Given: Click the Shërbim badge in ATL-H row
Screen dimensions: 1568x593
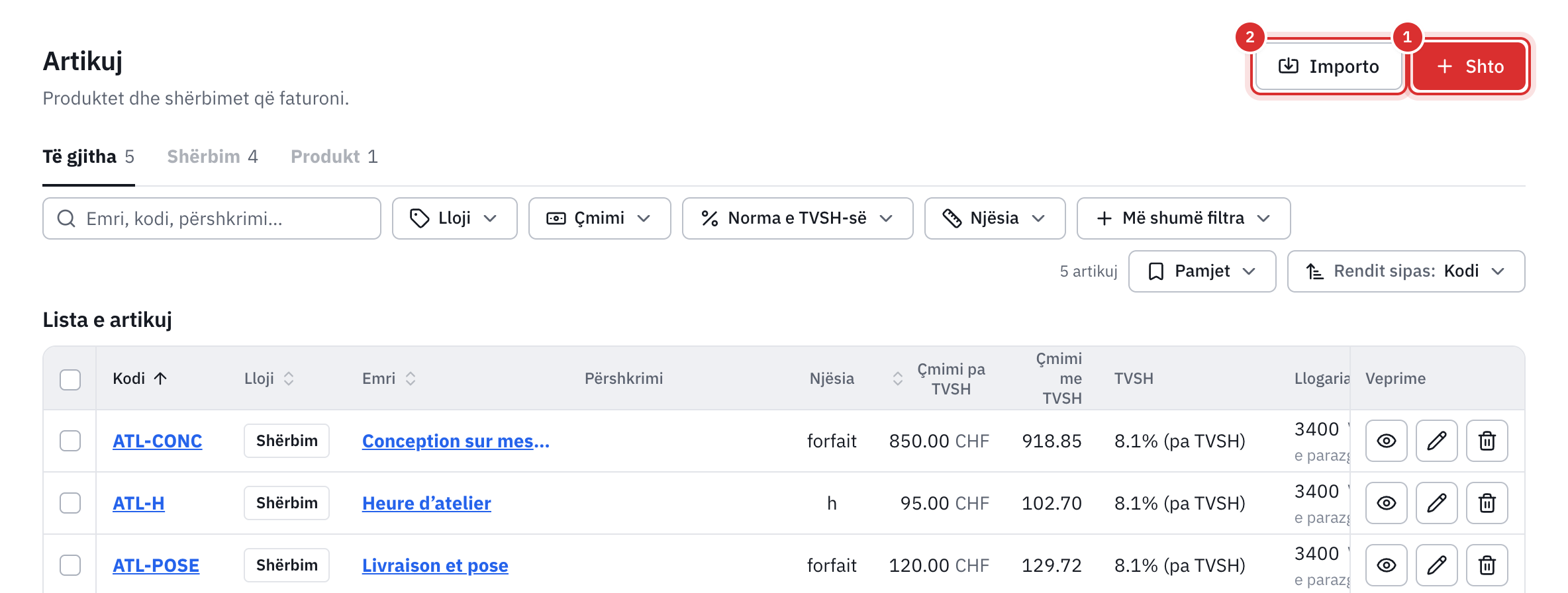Looking at the screenshot, I should [x=287, y=503].
